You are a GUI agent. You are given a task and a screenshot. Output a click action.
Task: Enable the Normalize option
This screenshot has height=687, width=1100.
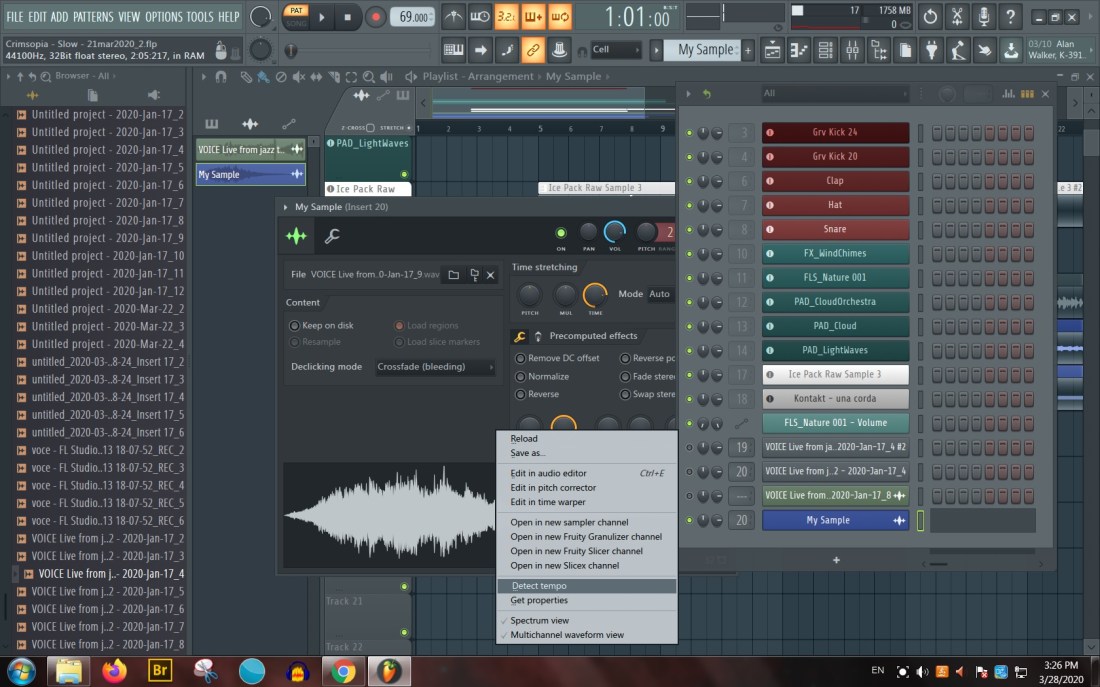521,377
